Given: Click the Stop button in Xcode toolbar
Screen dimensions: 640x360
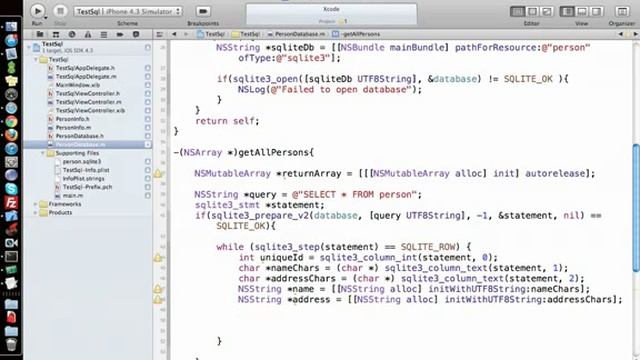Looking at the screenshot, I should 60,11.
